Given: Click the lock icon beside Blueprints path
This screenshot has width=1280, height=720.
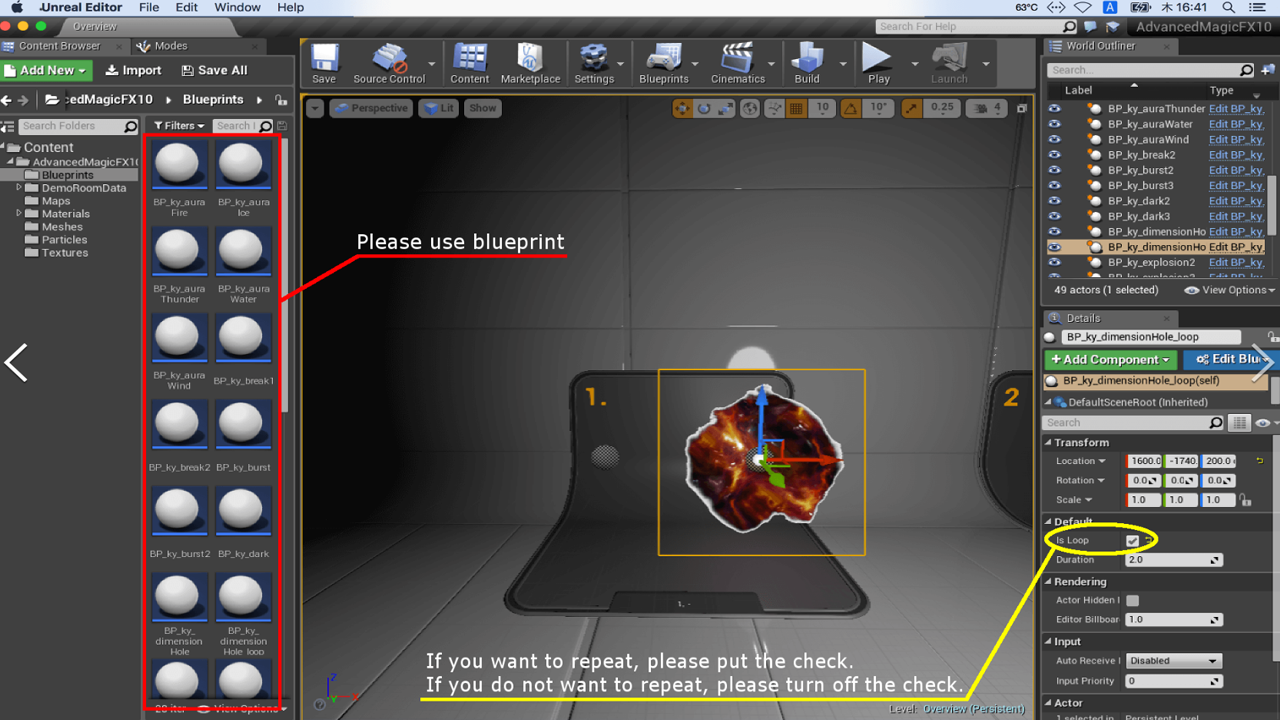Looking at the screenshot, I should [x=281, y=100].
